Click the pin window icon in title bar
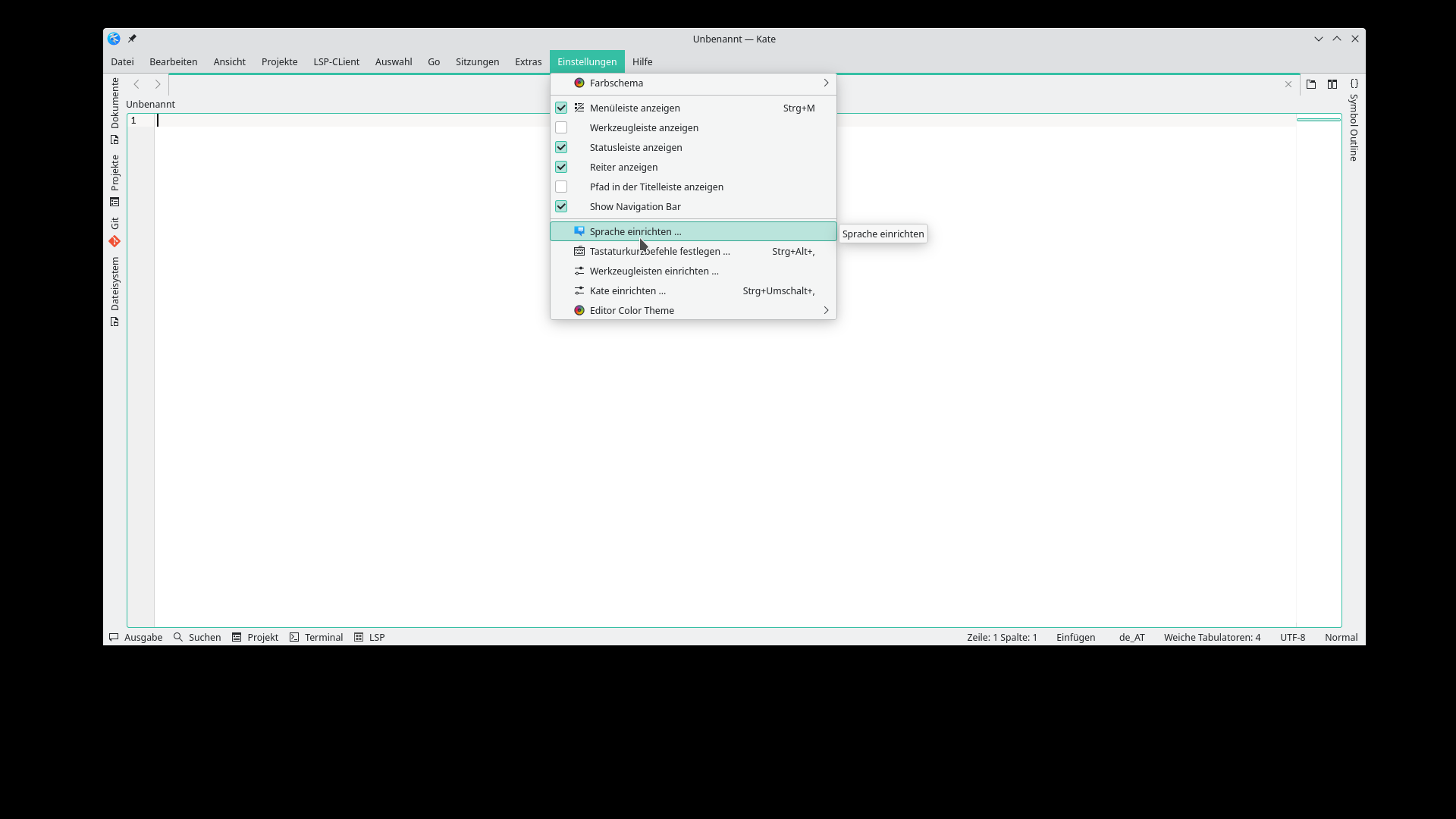The height and width of the screenshot is (819, 1456). [x=132, y=39]
